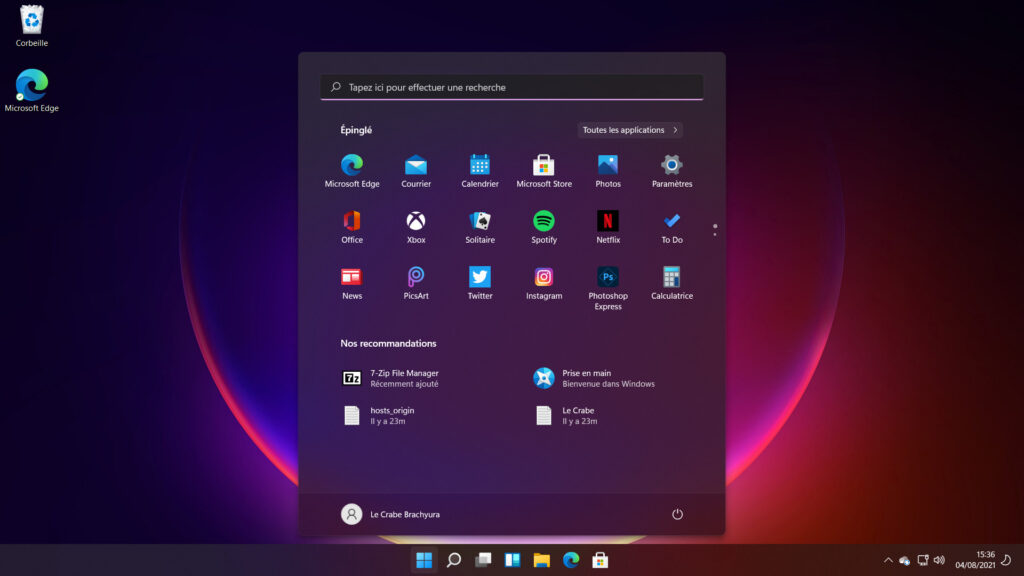Screen dimensions: 1024x576
Task: Click the Start menu search field
Action: (x=512, y=87)
